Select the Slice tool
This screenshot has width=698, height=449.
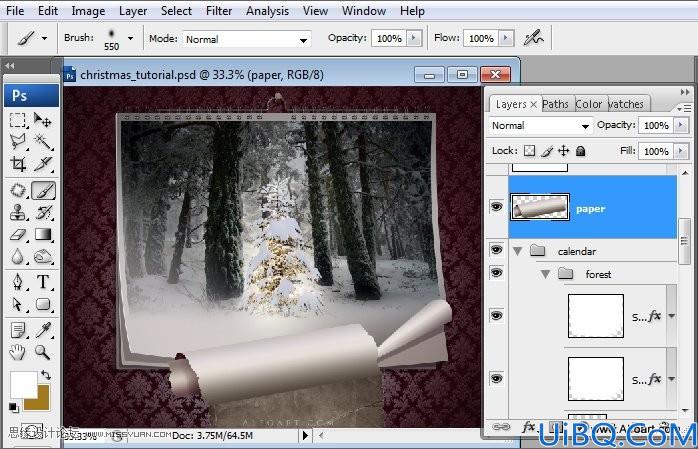43,164
